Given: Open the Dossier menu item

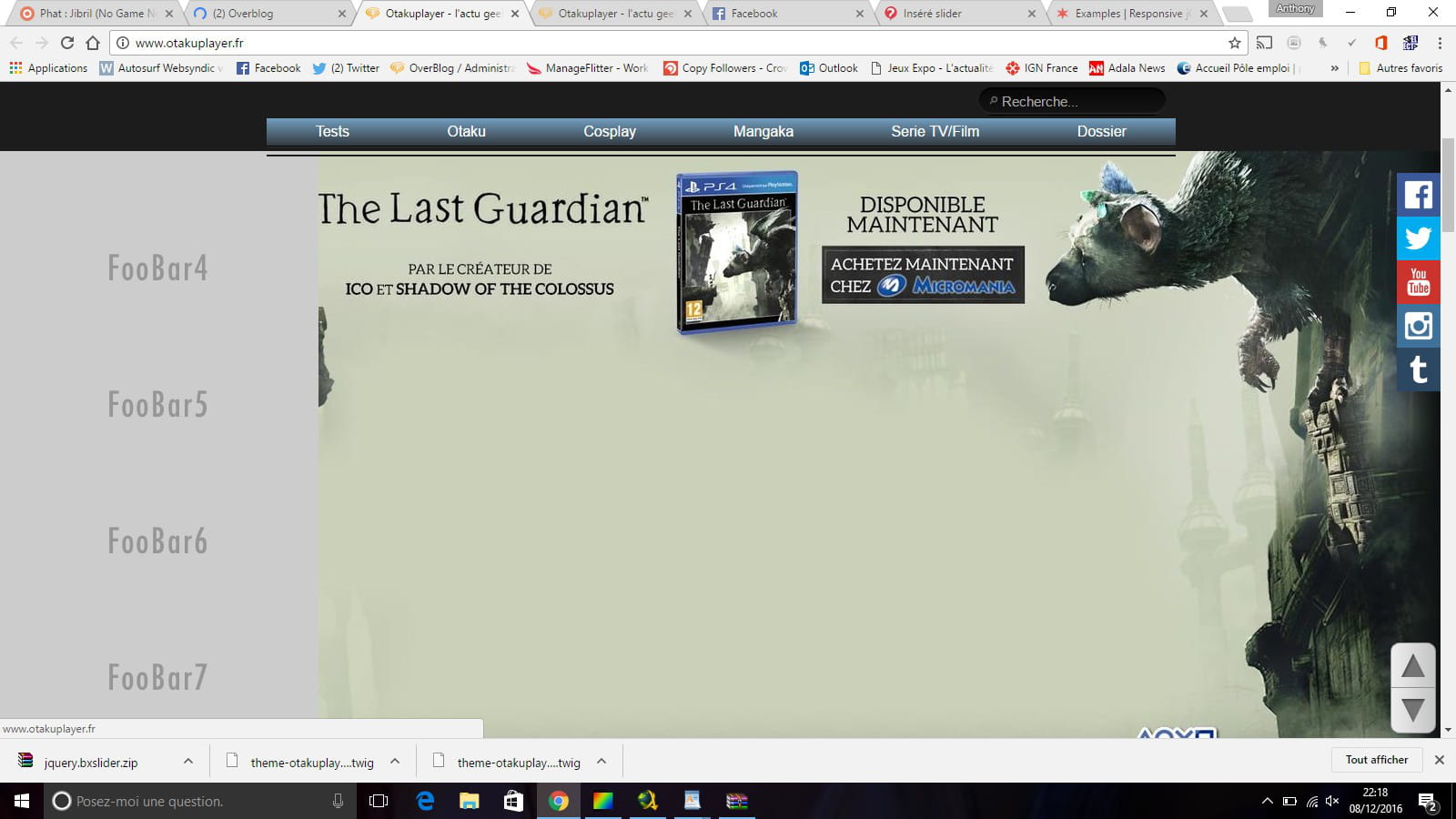Looking at the screenshot, I should pos(1101,131).
